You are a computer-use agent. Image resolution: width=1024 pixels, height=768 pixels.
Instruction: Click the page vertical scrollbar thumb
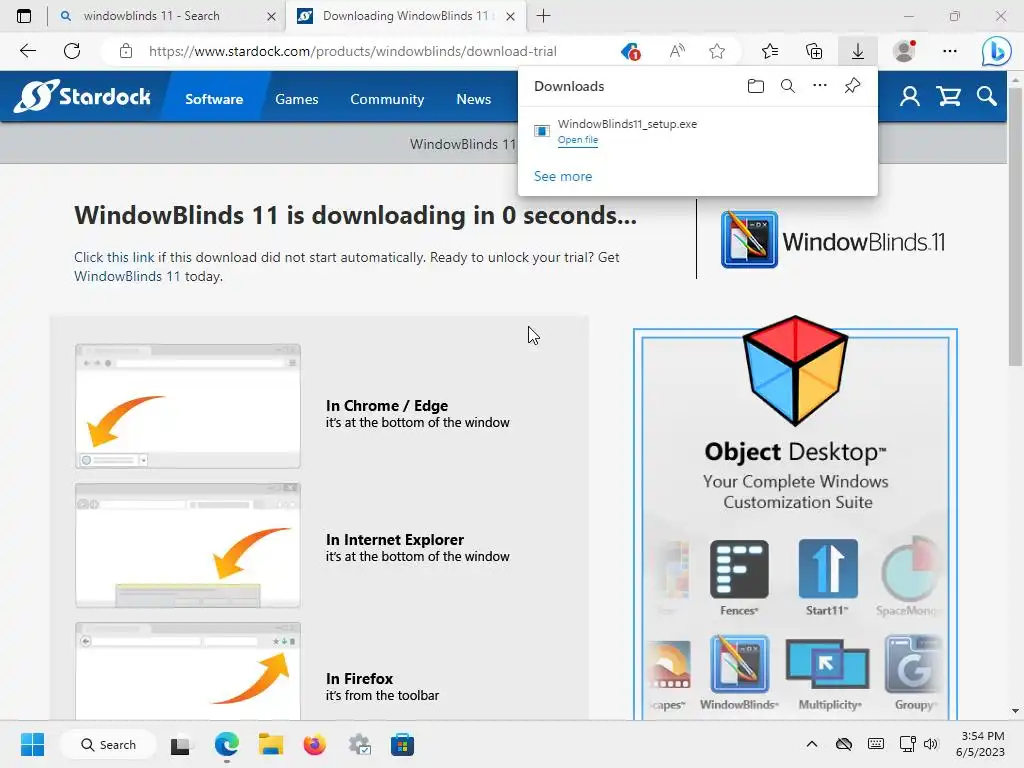[x=1014, y=225]
